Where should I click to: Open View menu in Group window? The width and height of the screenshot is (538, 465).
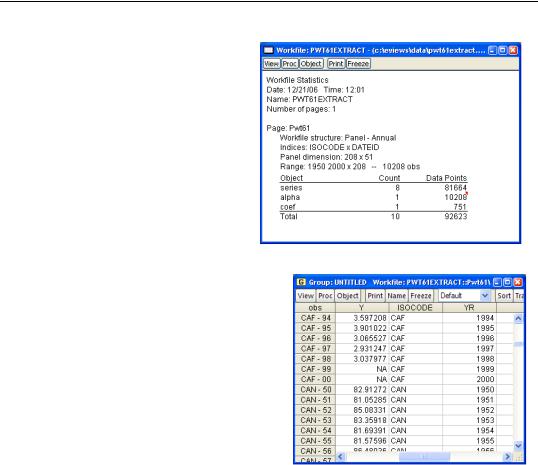pos(305,296)
